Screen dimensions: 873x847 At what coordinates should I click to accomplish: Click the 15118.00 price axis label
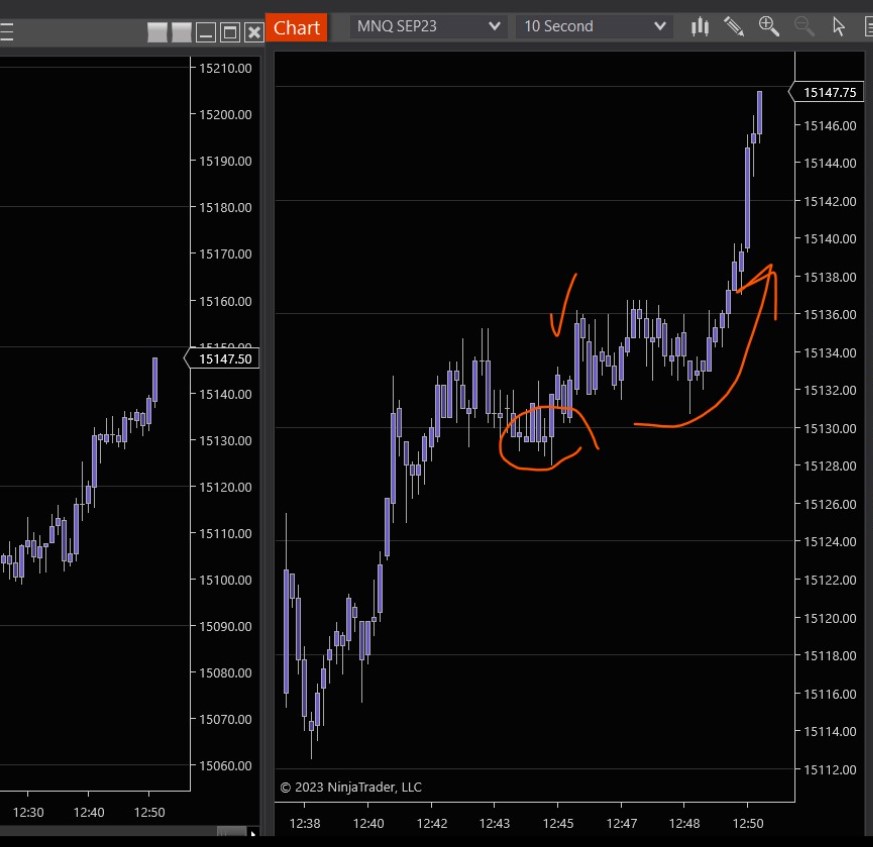pyautogui.click(x=830, y=656)
